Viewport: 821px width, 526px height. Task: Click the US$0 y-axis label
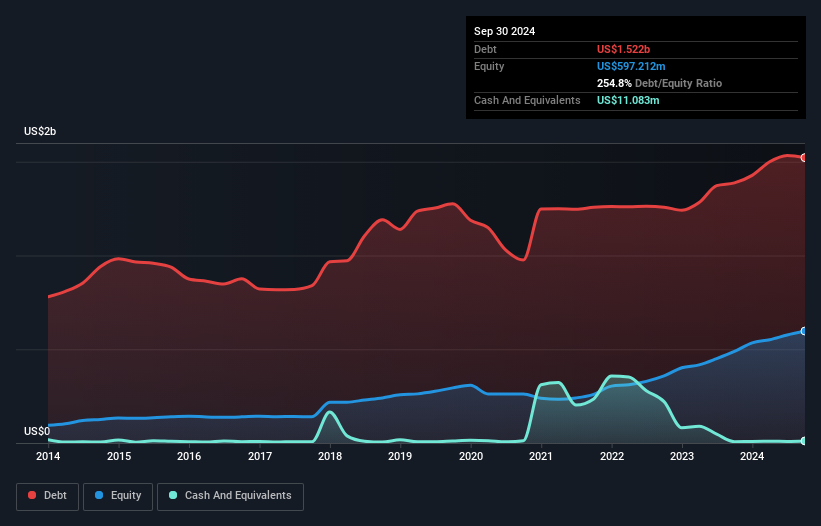[37, 431]
